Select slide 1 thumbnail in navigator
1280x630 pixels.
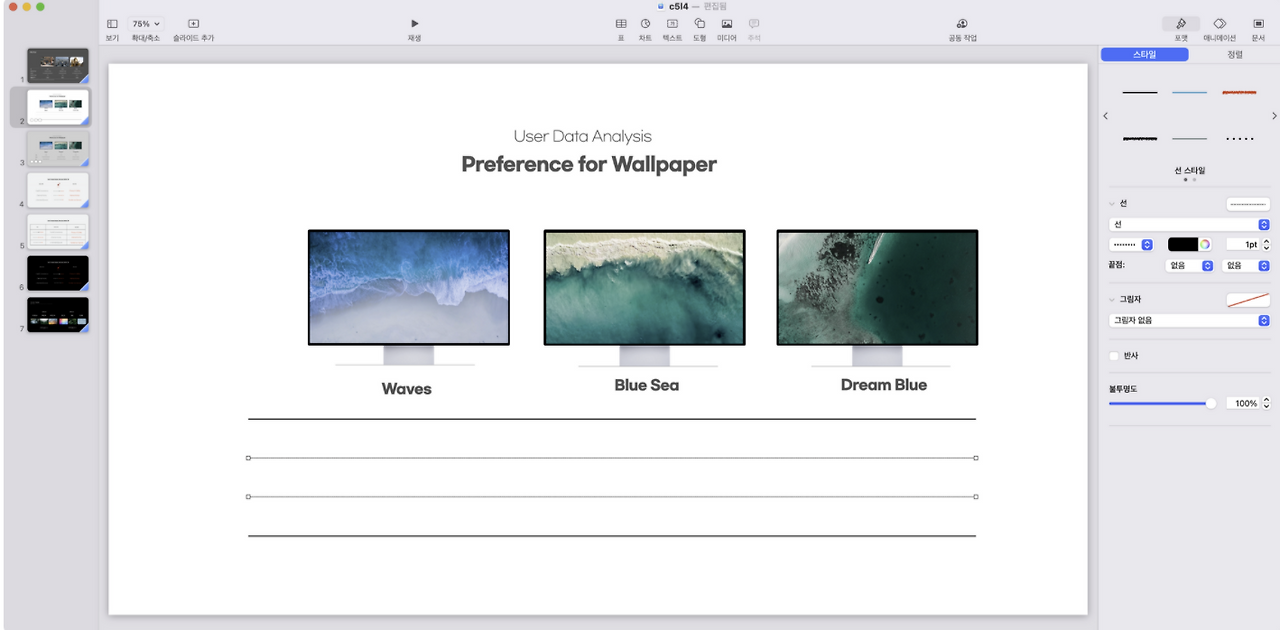coord(58,65)
